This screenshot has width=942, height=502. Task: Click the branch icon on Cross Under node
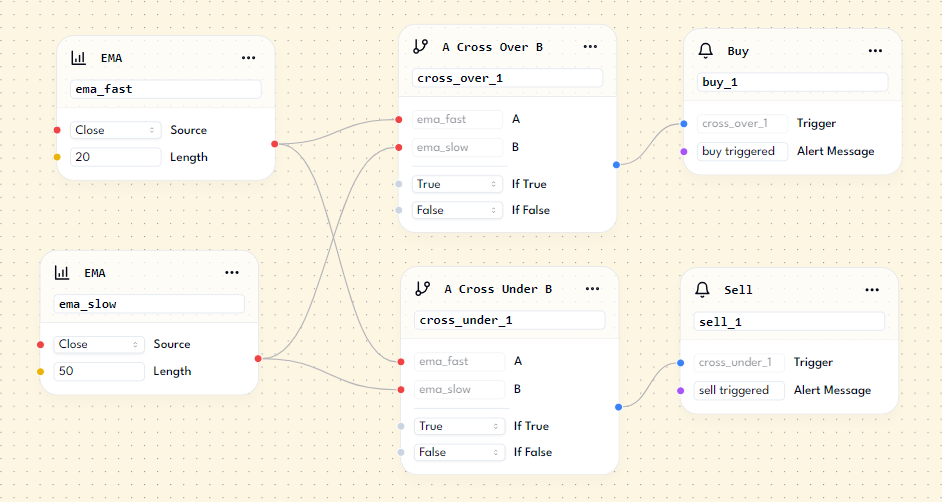[x=422, y=289]
